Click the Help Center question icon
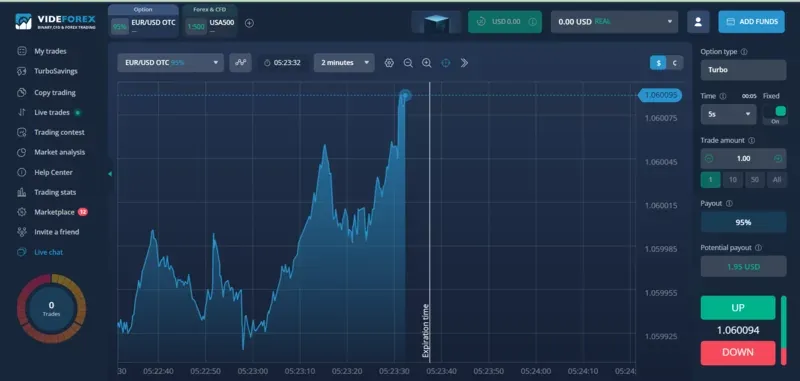Screen dimensions: 800x381 click(21, 172)
